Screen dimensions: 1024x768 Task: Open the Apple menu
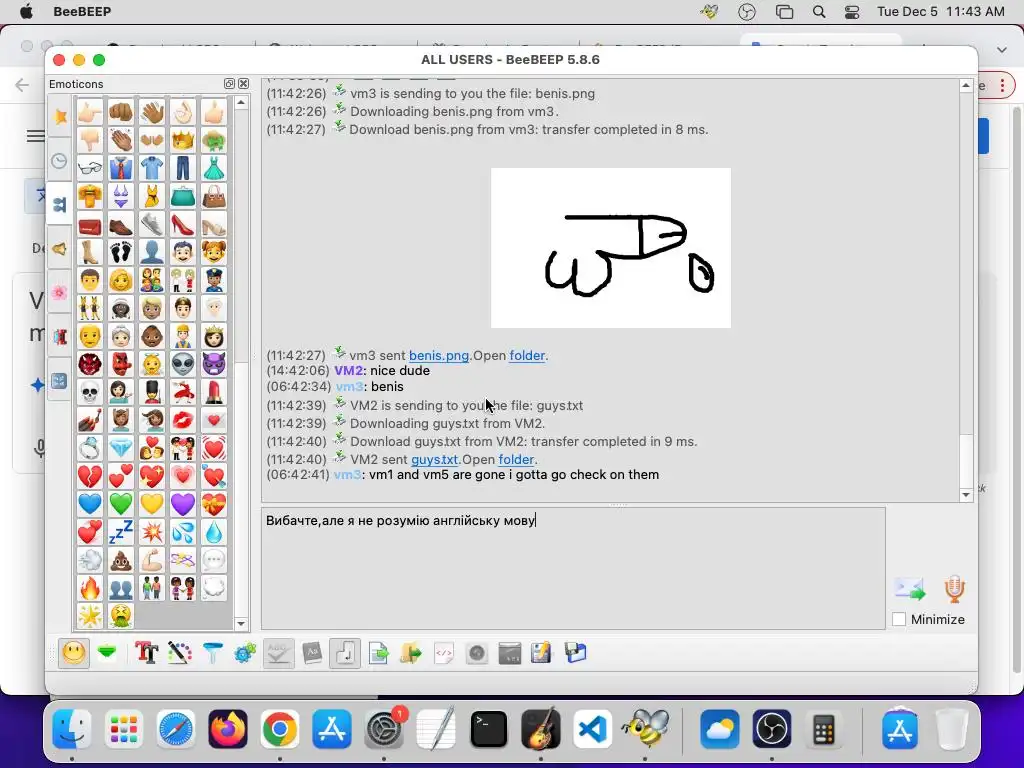(x=26, y=11)
